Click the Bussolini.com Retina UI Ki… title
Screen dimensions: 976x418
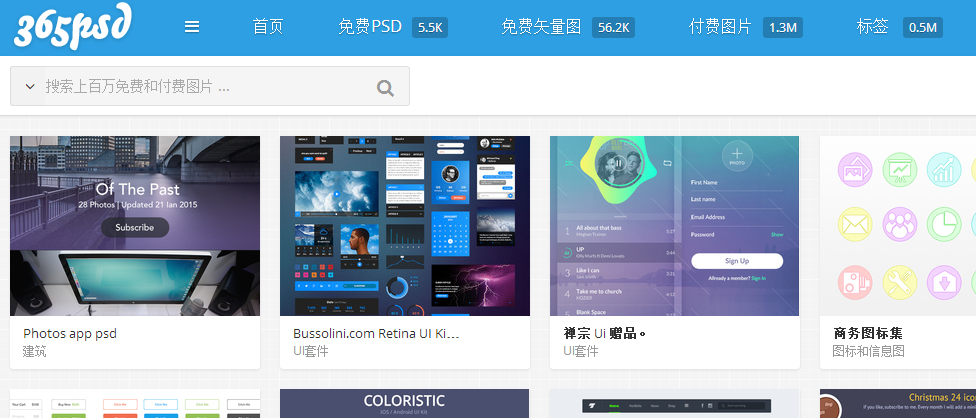[x=376, y=333]
